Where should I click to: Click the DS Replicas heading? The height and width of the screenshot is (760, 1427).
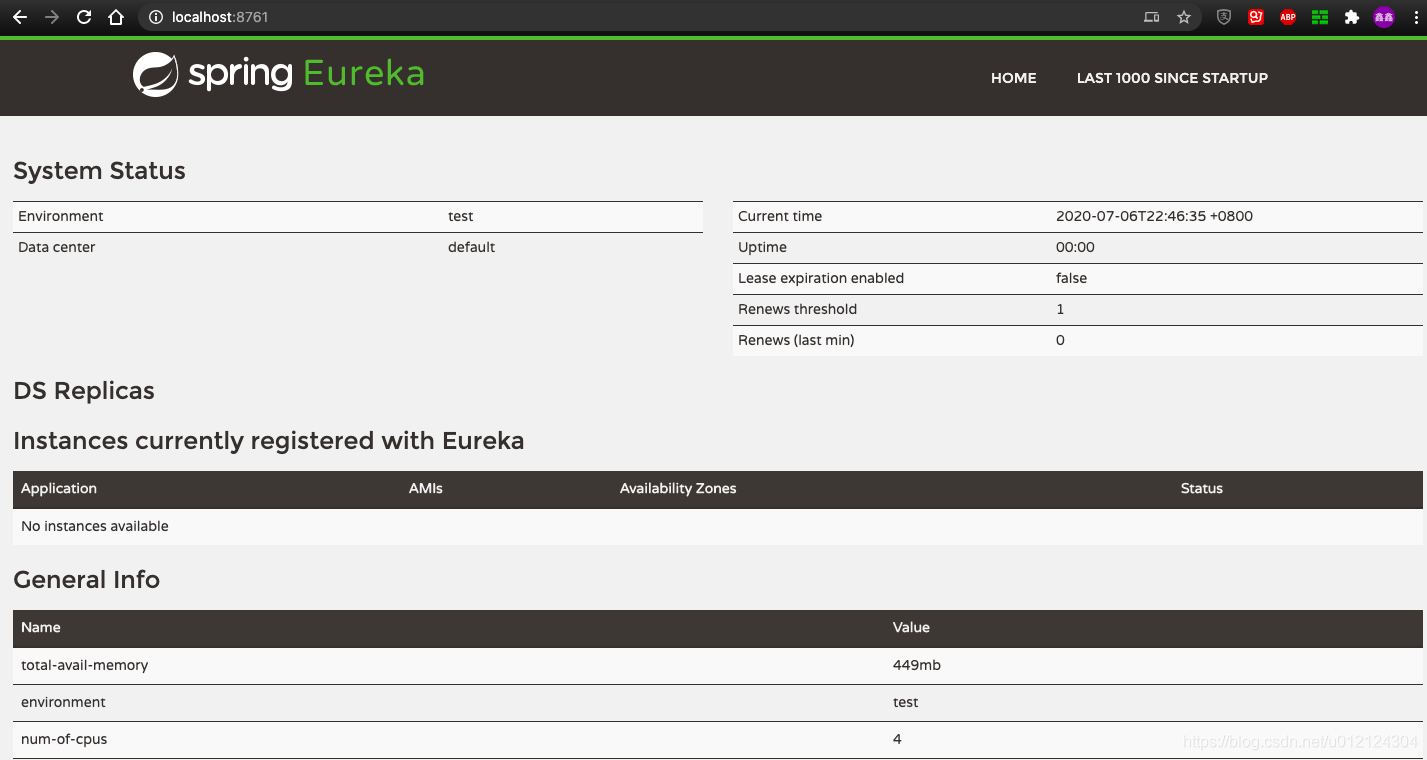(x=84, y=391)
